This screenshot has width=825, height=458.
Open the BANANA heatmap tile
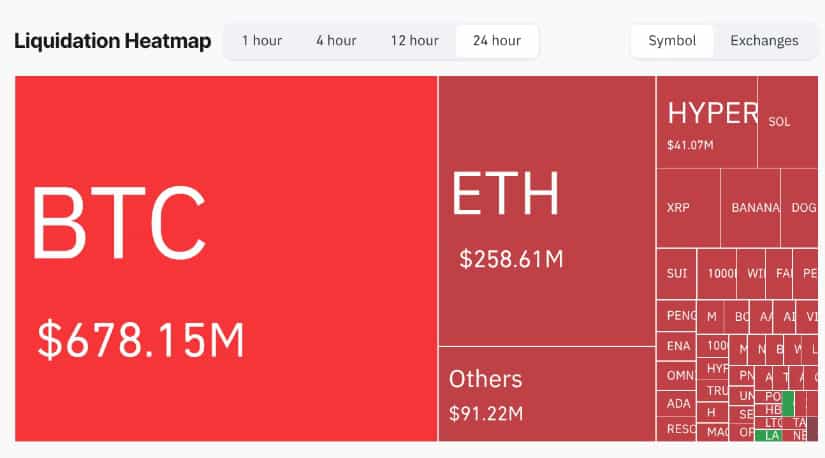(751, 208)
